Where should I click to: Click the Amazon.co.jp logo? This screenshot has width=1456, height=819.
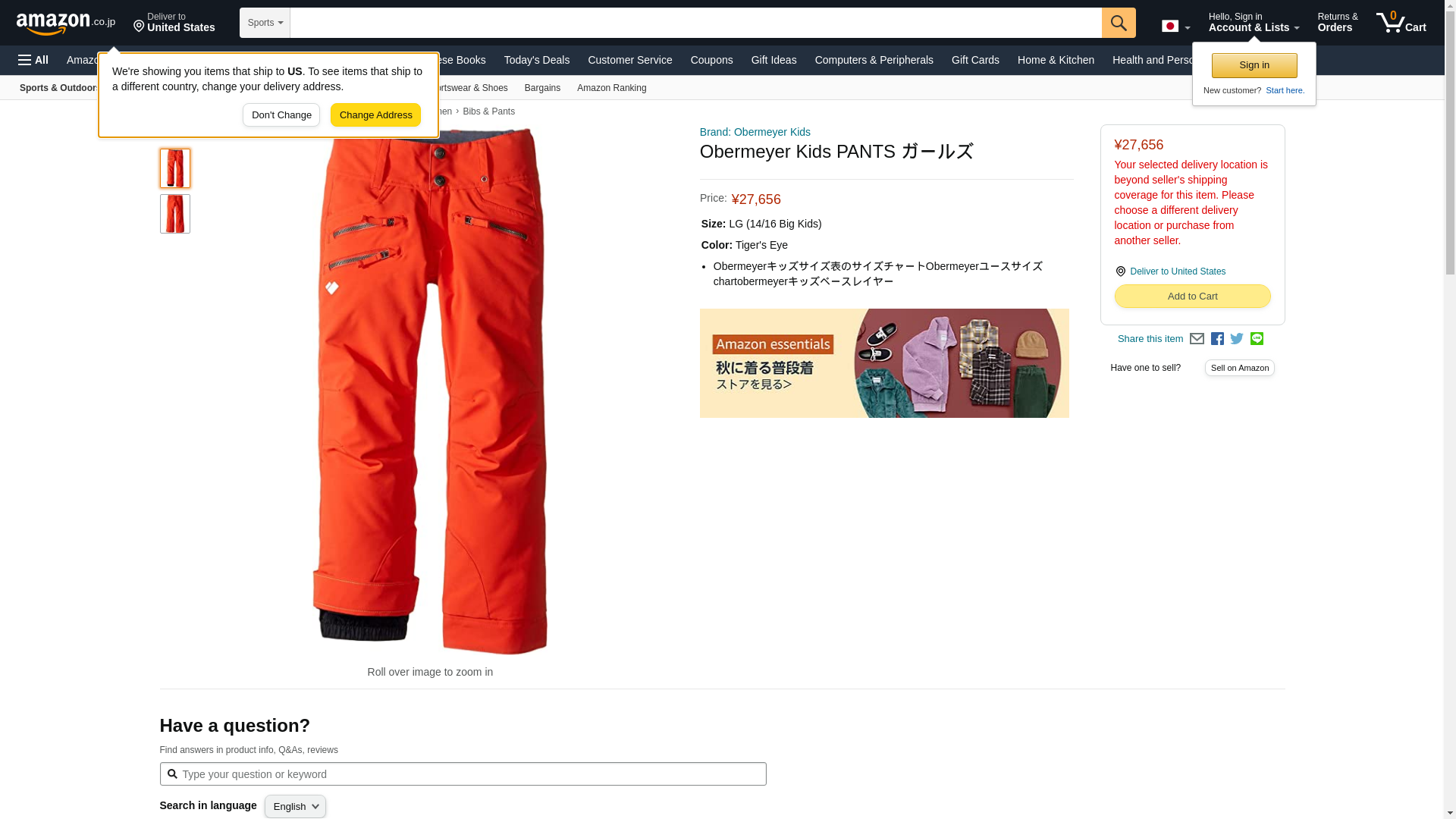(66, 23)
